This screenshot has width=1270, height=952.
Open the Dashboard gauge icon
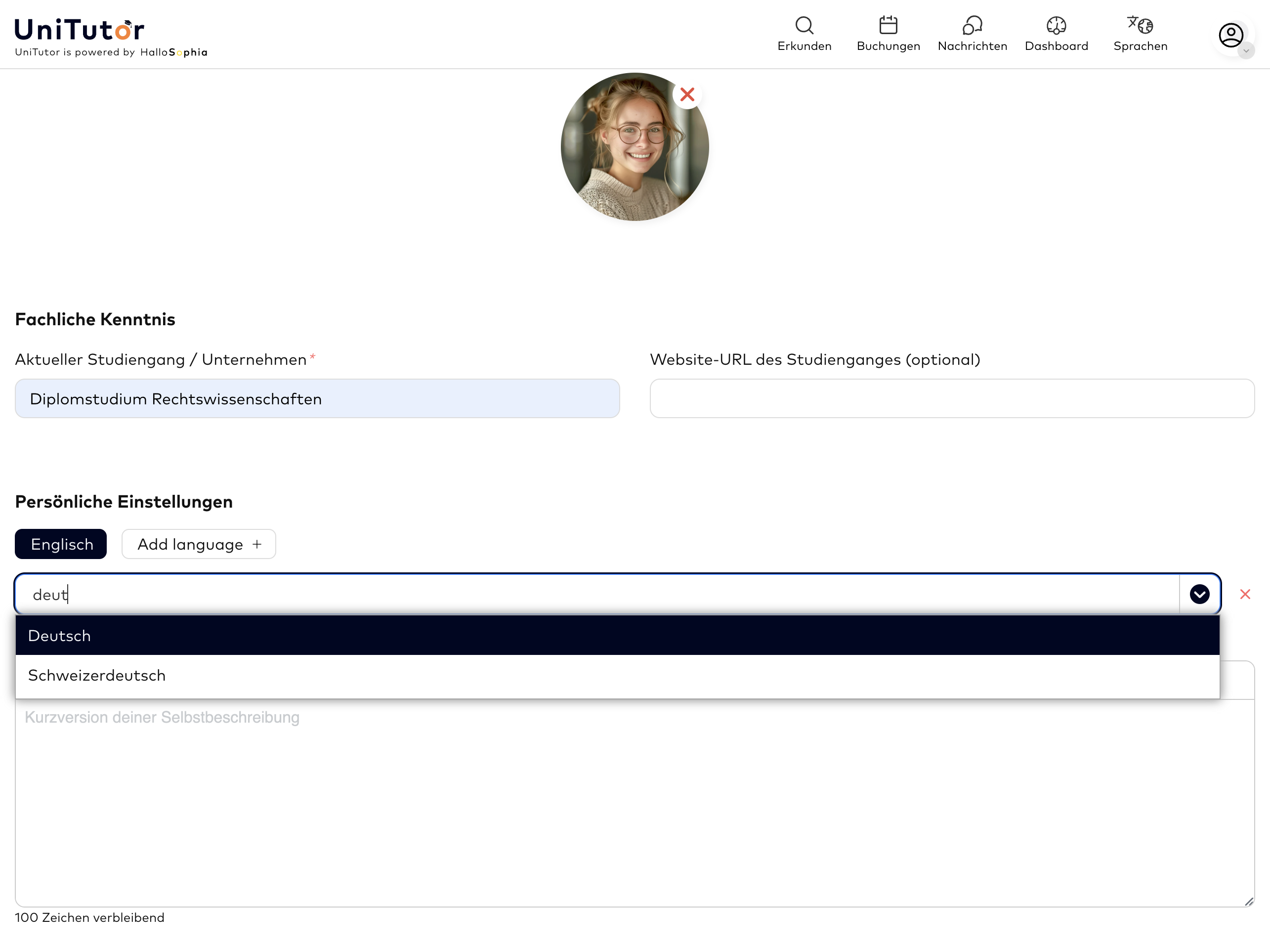click(1056, 25)
